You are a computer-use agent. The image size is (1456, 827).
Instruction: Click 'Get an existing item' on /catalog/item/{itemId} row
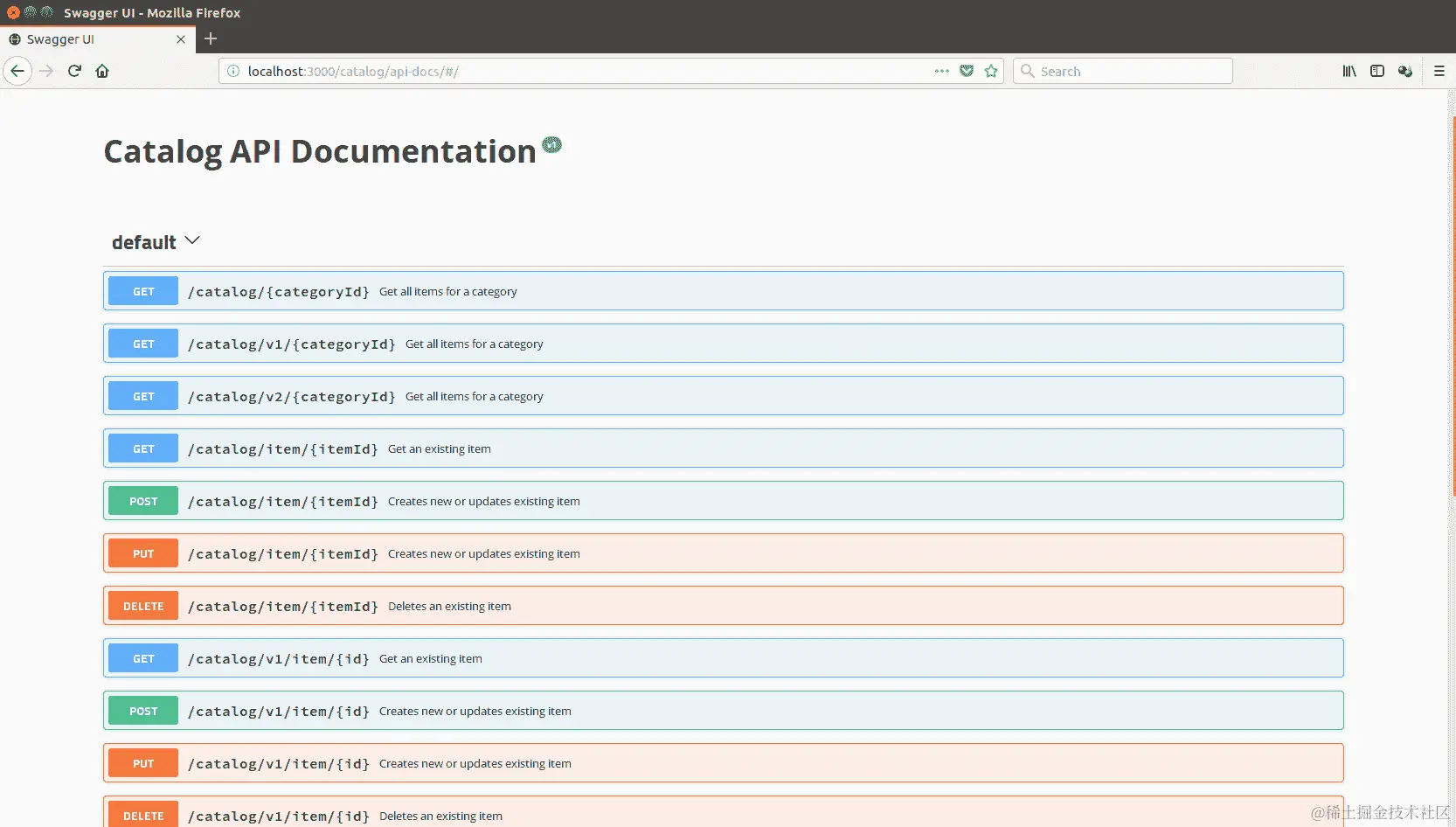(440, 449)
